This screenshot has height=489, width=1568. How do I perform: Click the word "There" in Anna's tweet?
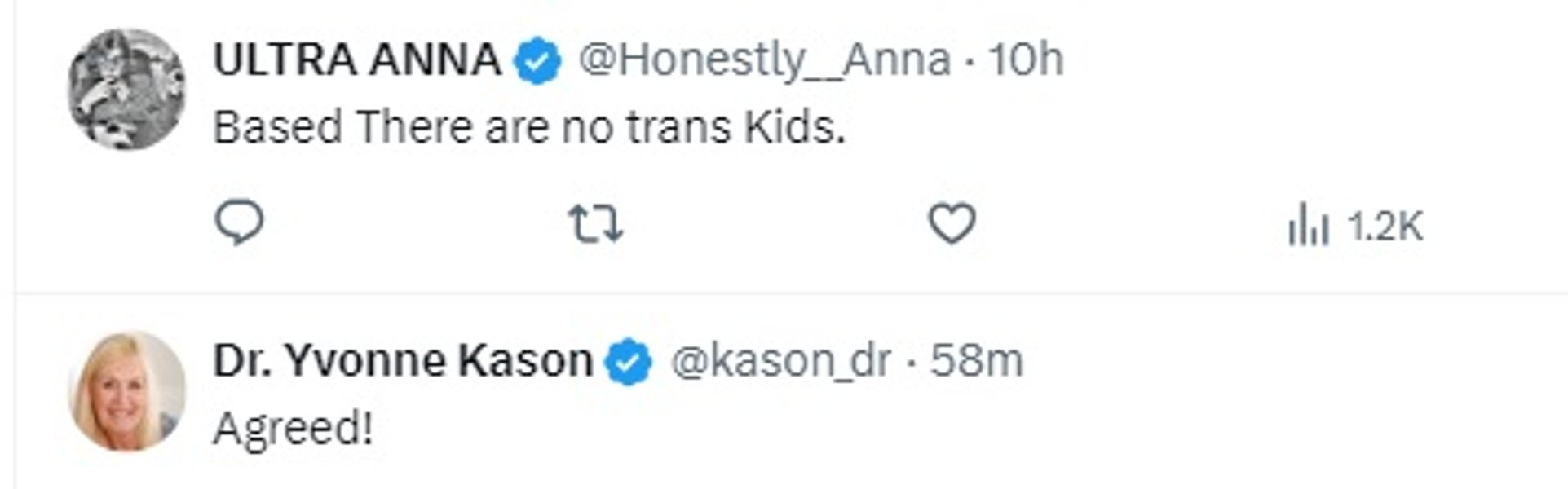click(x=414, y=128)
